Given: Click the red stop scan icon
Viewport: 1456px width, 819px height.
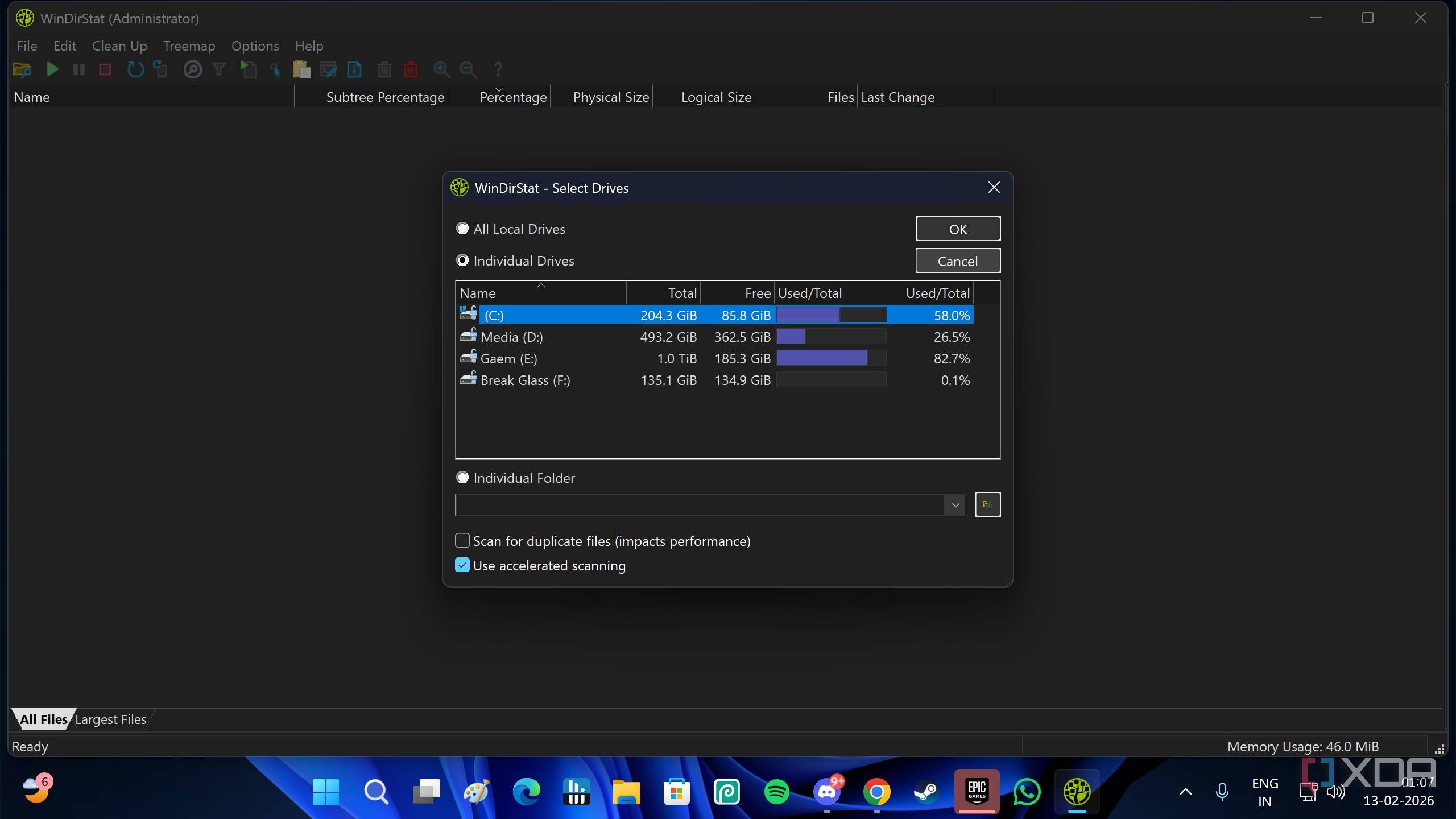Looking at the screenshot, I should 105,69.
